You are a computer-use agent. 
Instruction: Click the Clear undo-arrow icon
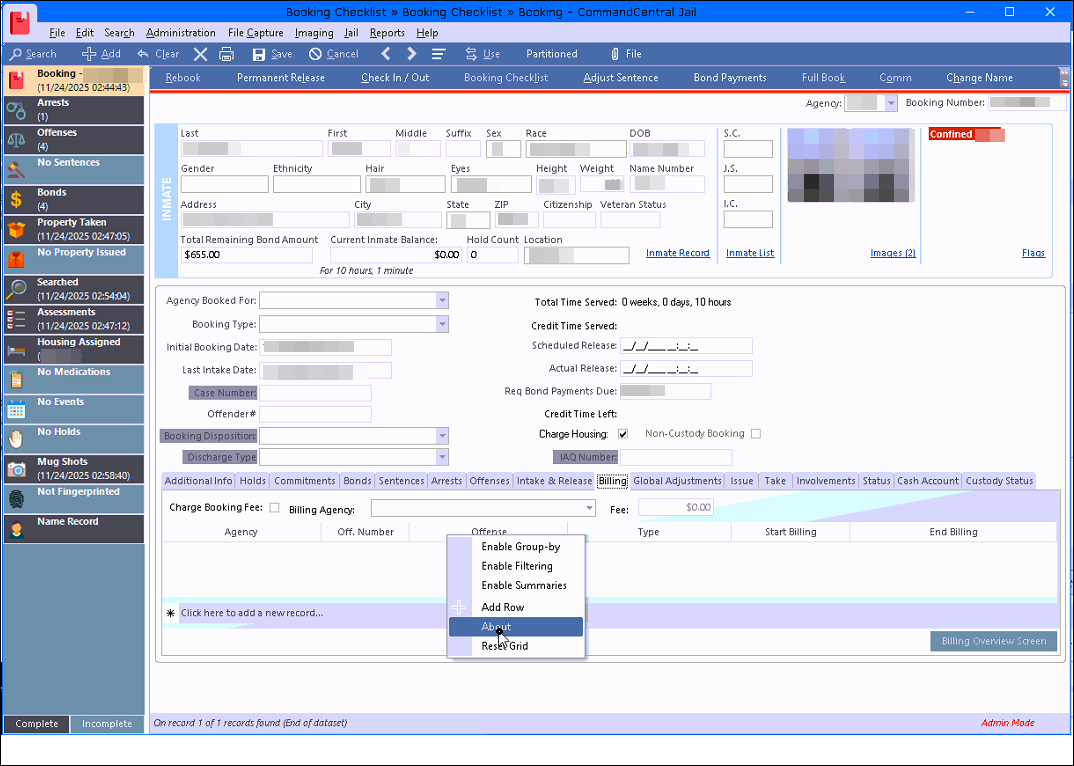pyautogui.click(x=142, y=54)
